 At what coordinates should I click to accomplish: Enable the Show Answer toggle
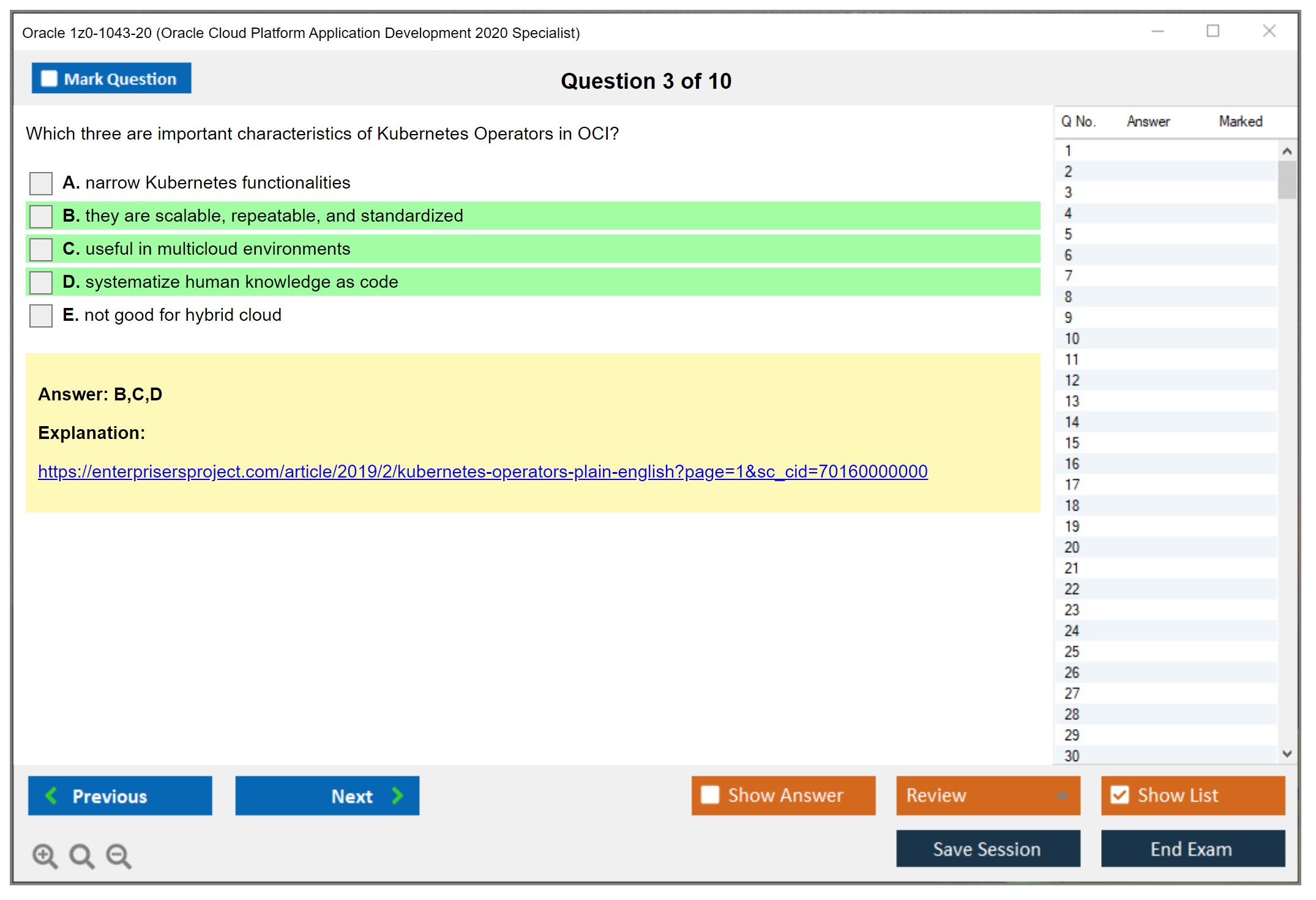click(x=710, y=795)
